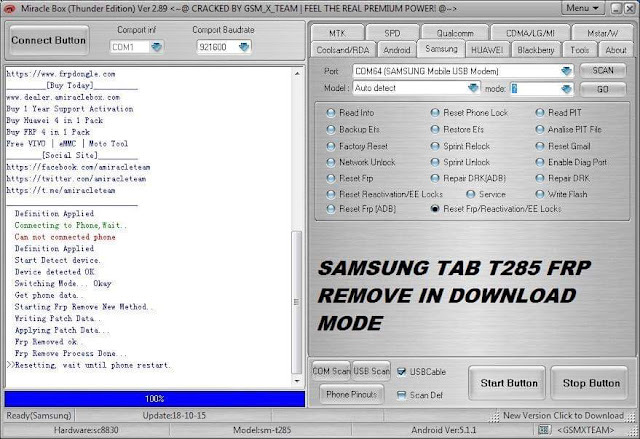
Task: Click the 100% progress bar
Action: pos(155,399)
